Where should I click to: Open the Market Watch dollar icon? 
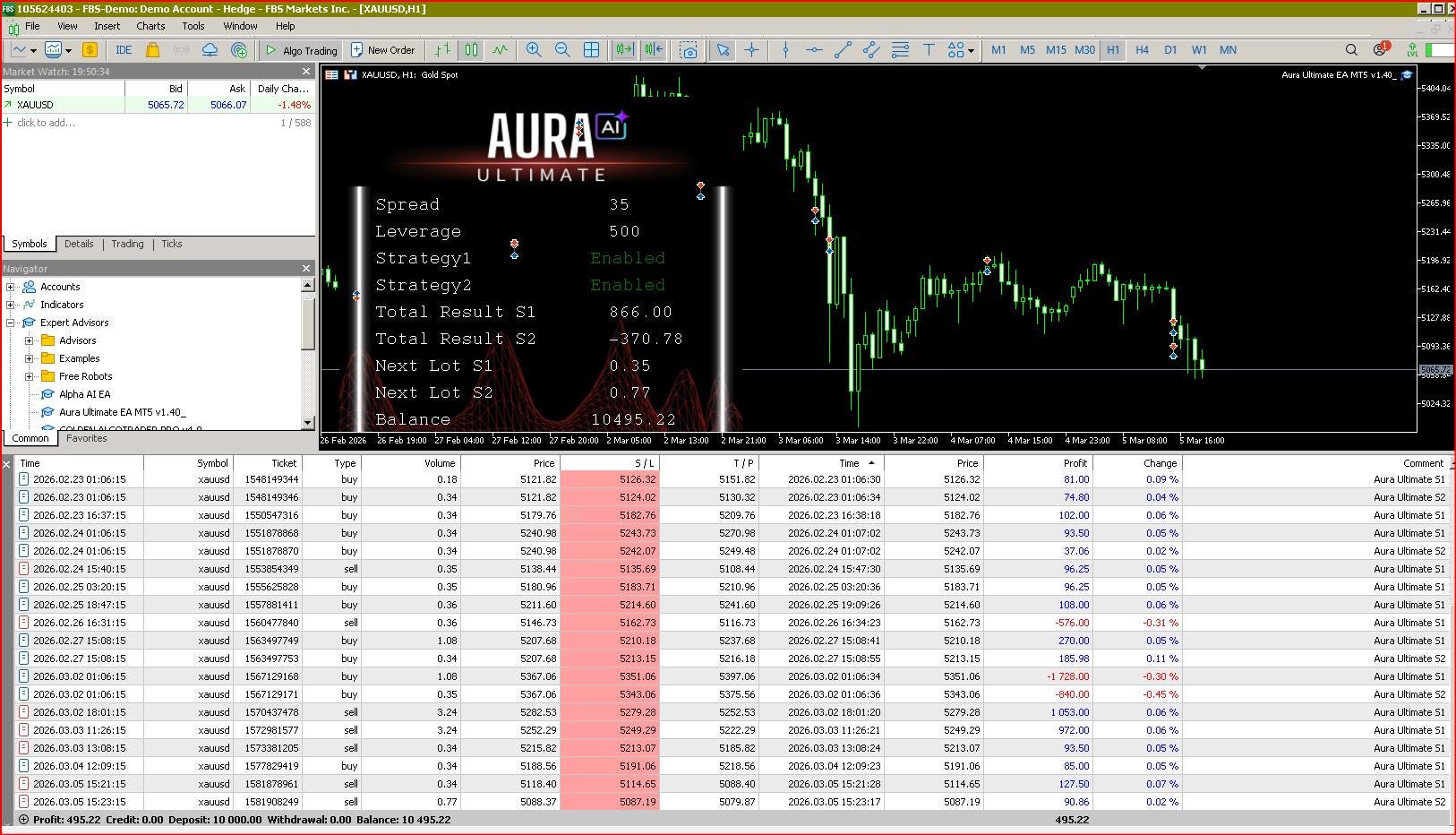tap(90, 50)
